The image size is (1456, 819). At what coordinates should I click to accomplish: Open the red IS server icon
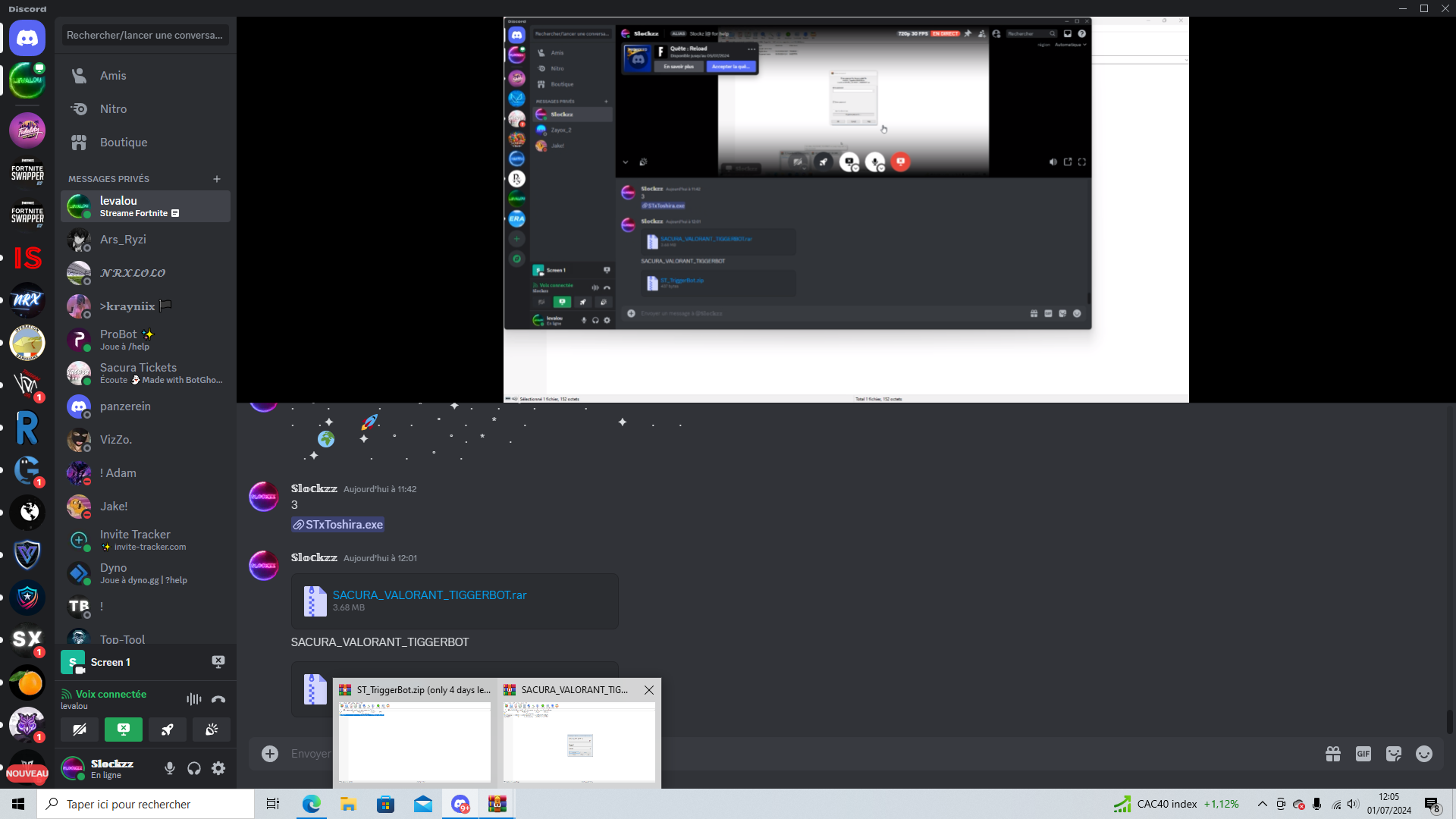(27, 258)
